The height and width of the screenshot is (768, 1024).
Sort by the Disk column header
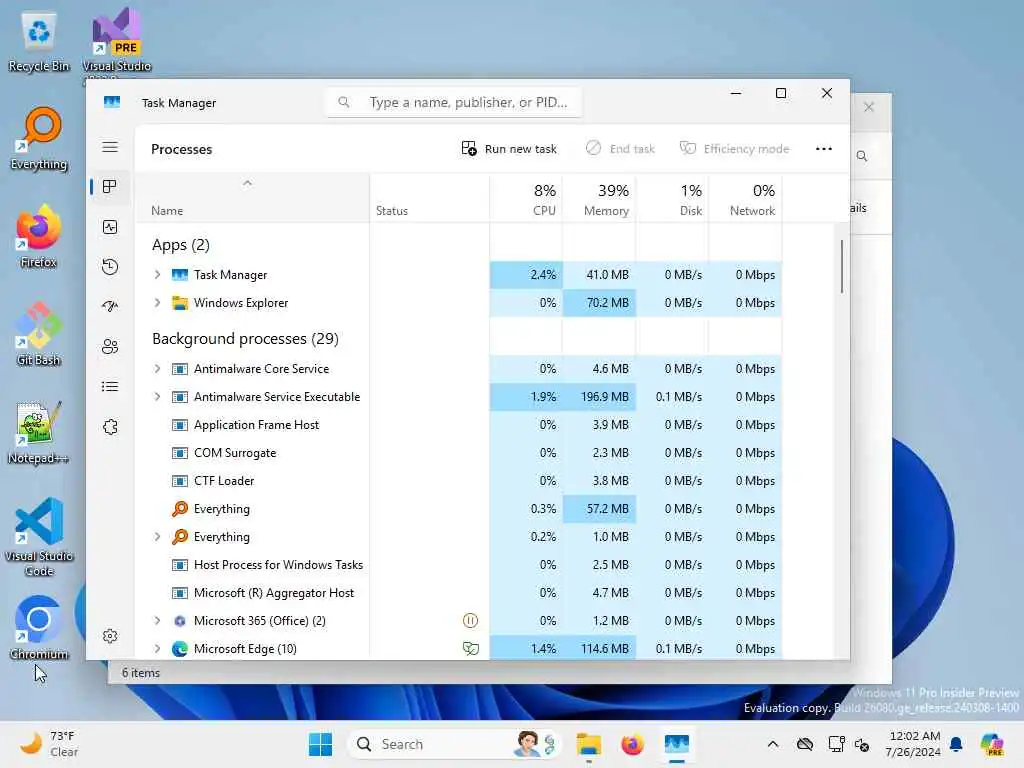[672, 199]
